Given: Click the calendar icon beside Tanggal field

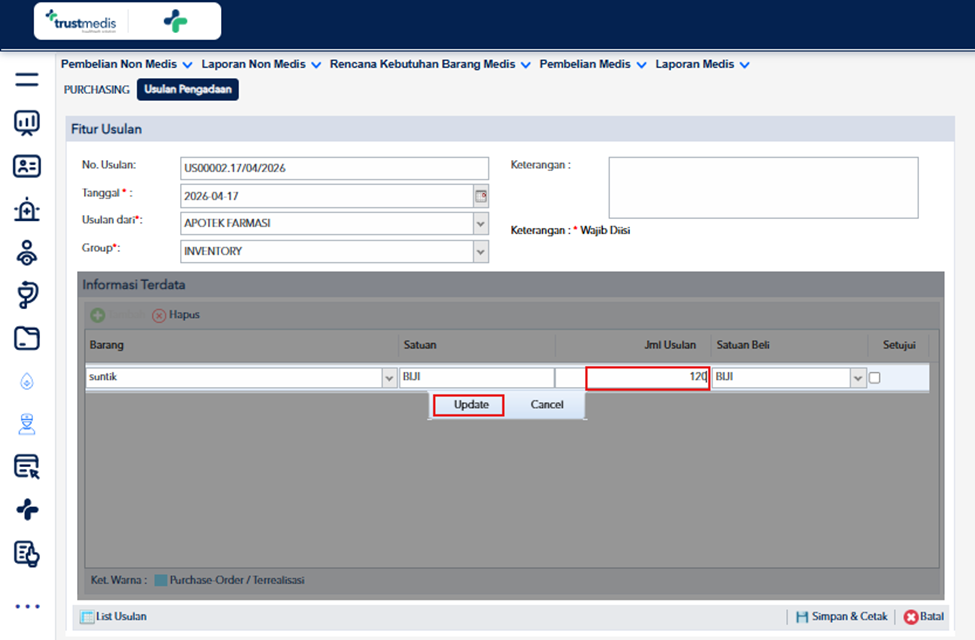Looking at the screenshot, I should point(481,196).
